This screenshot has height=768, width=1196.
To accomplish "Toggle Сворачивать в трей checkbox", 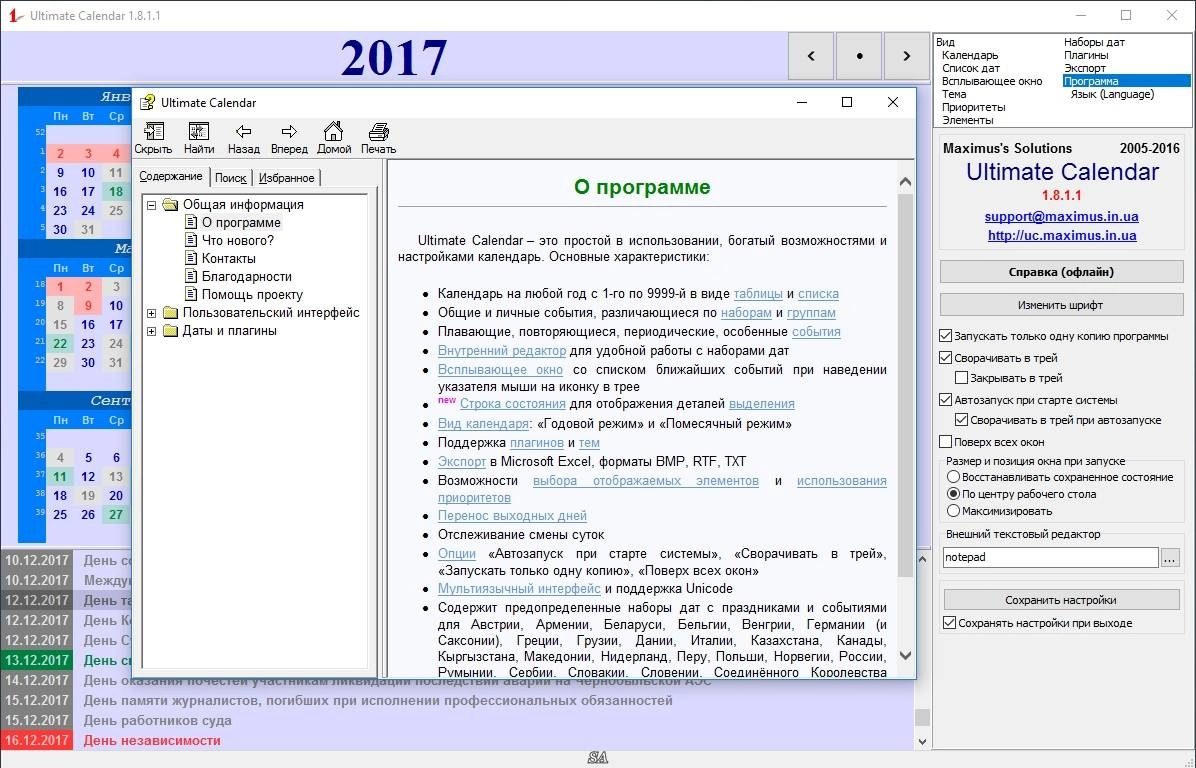I will 946,358.
